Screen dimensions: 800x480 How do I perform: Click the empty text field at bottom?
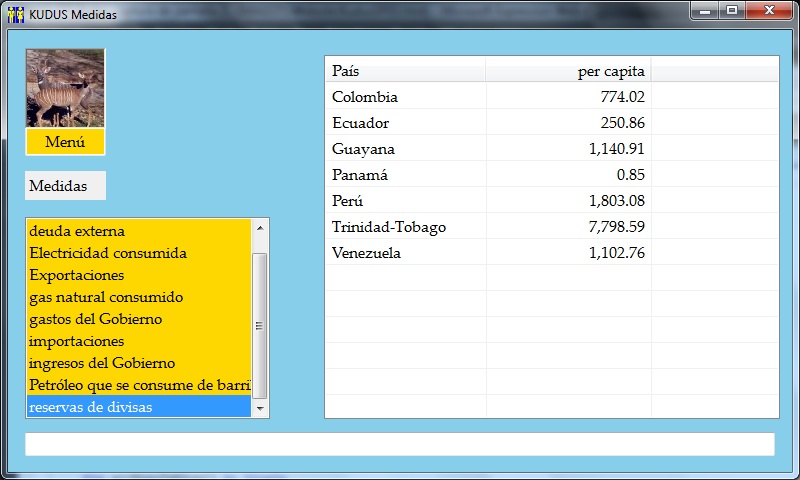tap(399, 444)
